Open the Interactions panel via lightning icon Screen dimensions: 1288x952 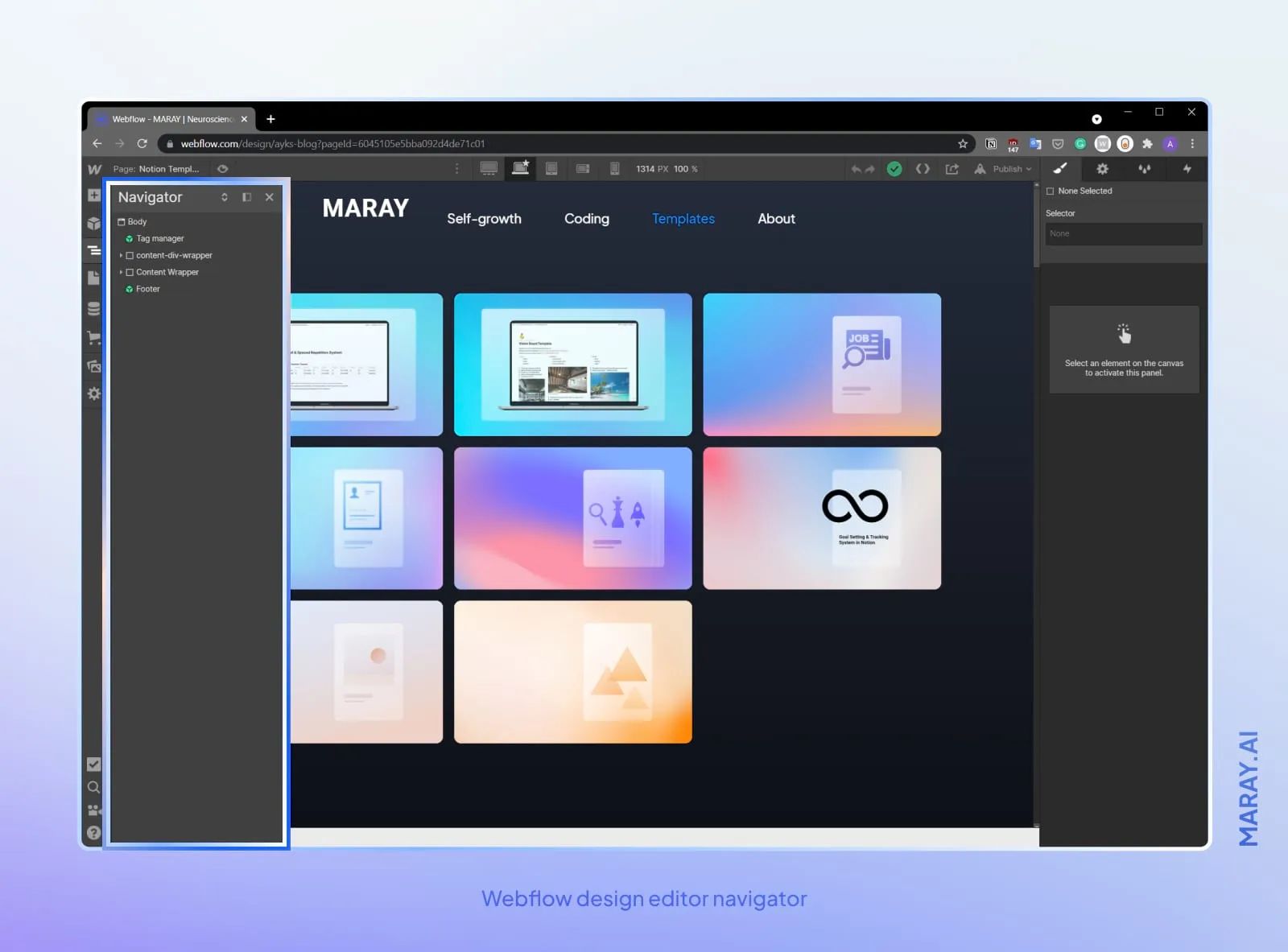coord(1187,169)
